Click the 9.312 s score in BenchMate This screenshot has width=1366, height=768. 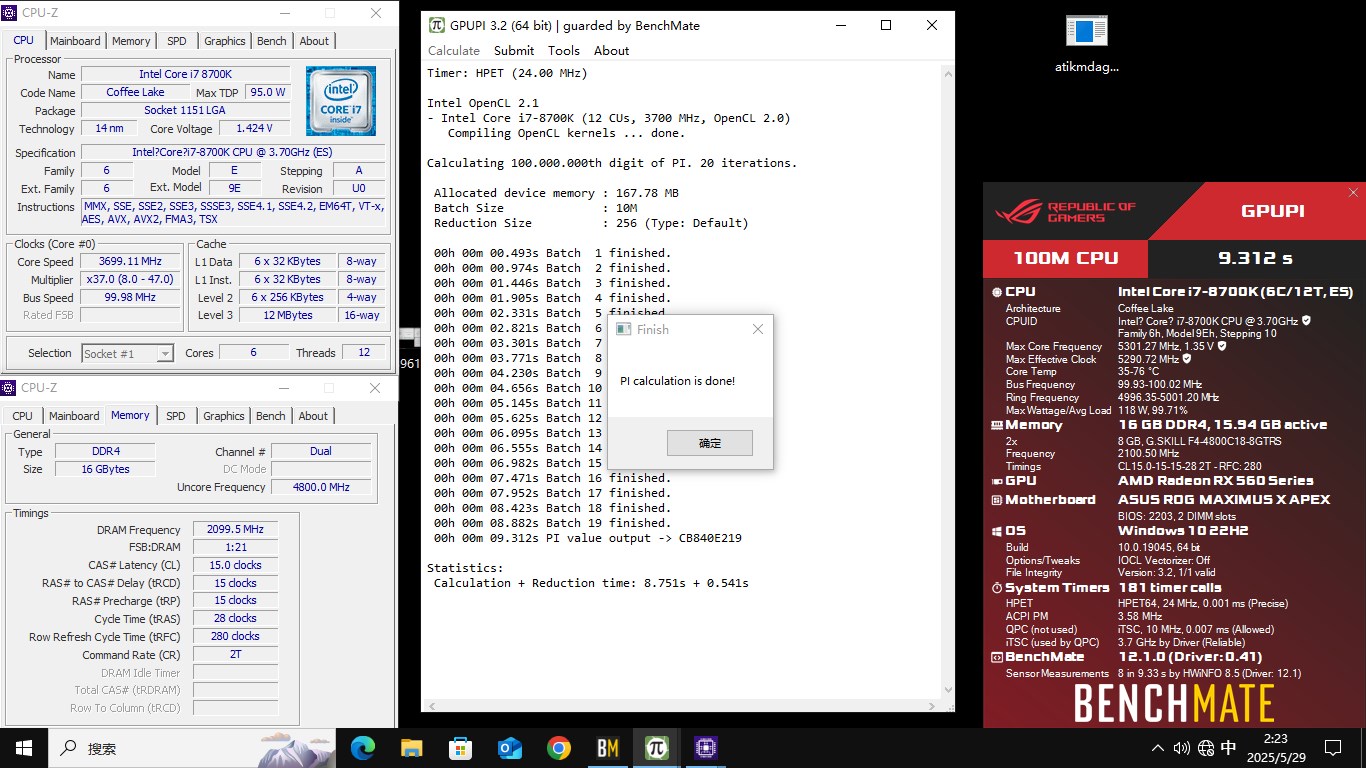(1255, 258)
